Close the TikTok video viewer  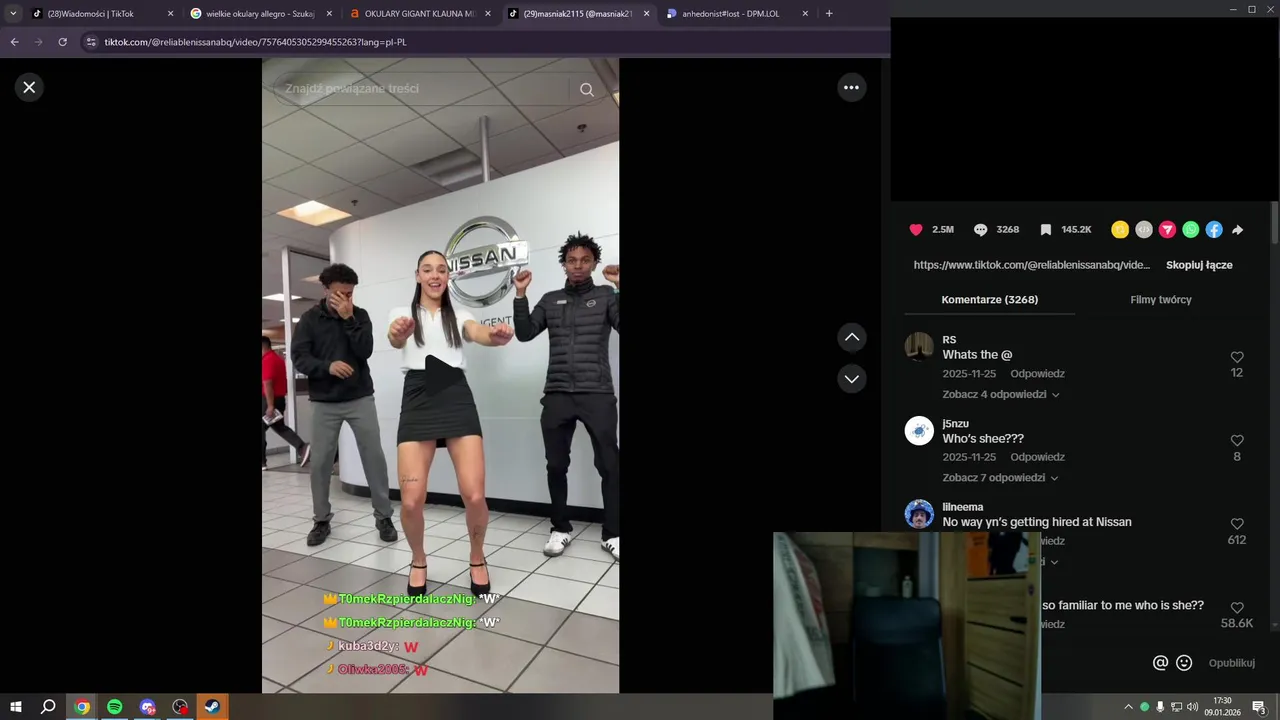tap(29, 87)
